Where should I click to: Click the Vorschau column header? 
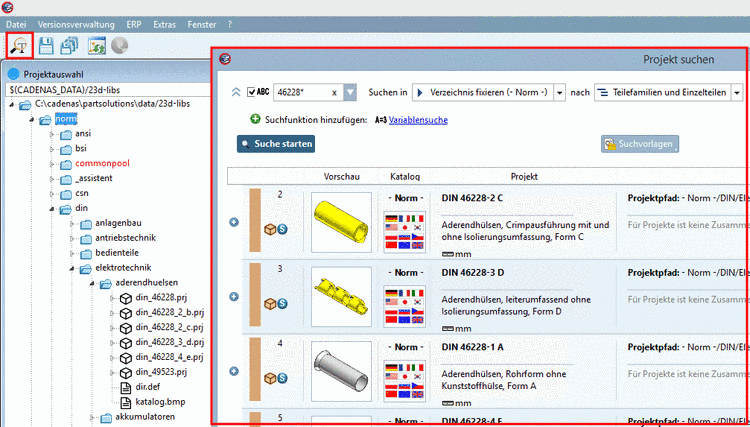(x=342, y=176)
